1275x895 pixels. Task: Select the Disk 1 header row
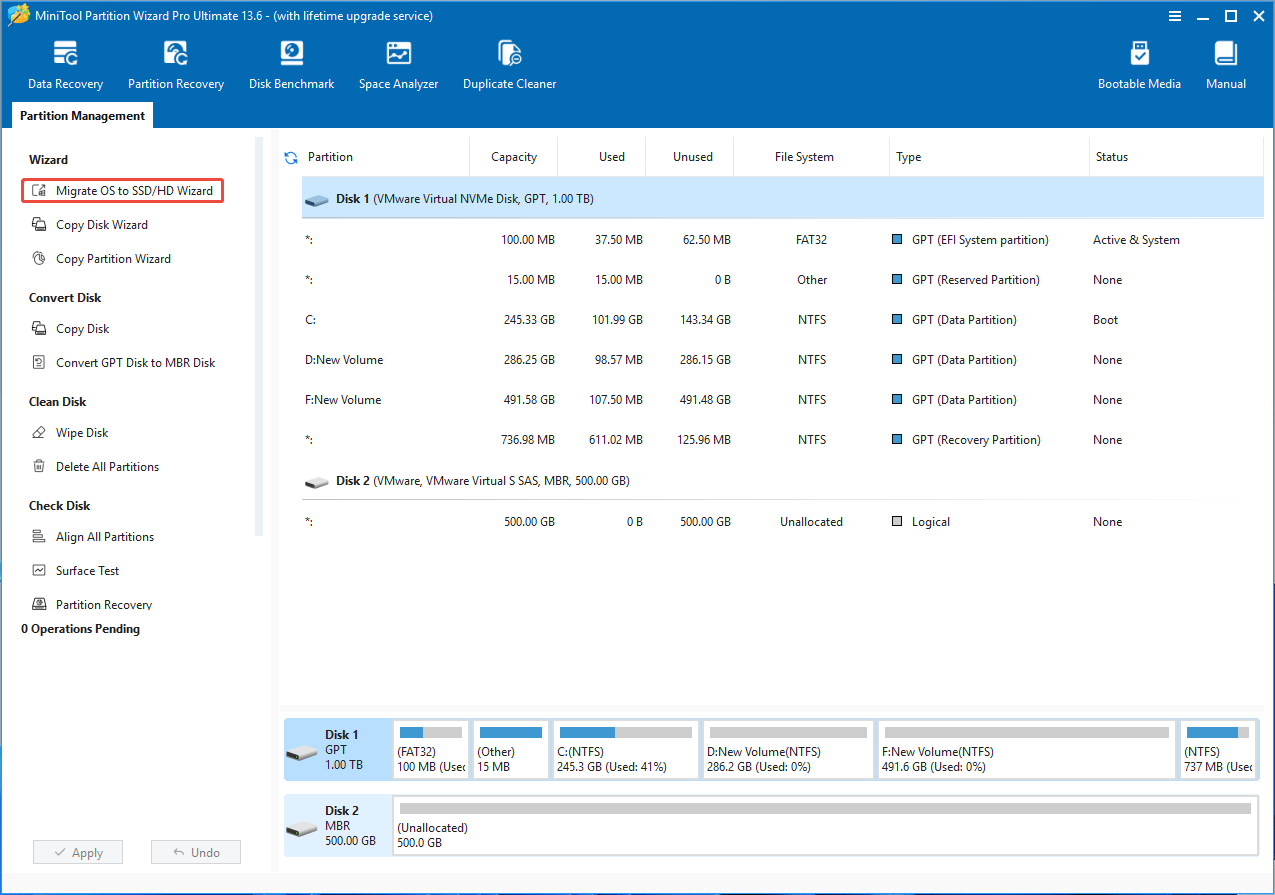783,199
